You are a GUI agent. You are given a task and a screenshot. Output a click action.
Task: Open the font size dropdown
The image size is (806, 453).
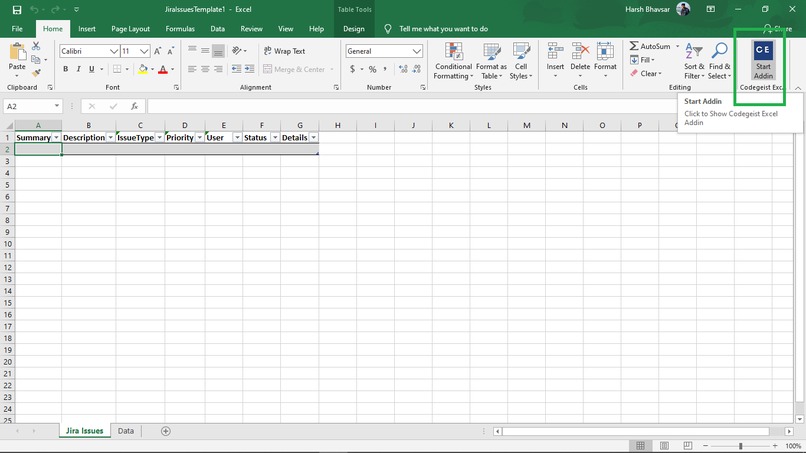coord(144,51)
